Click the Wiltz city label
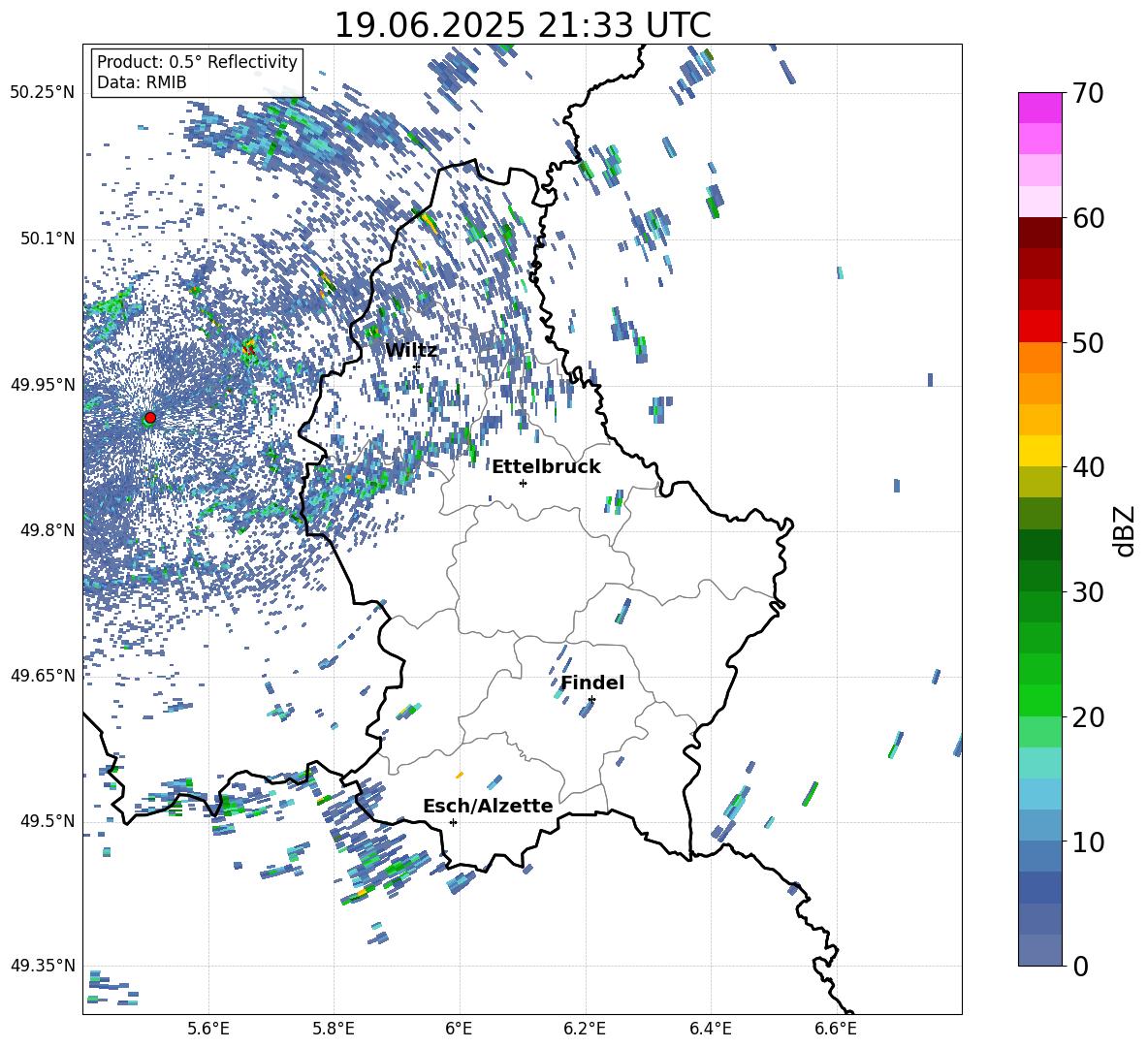The image size is (1148, 1048). [411, 350]
